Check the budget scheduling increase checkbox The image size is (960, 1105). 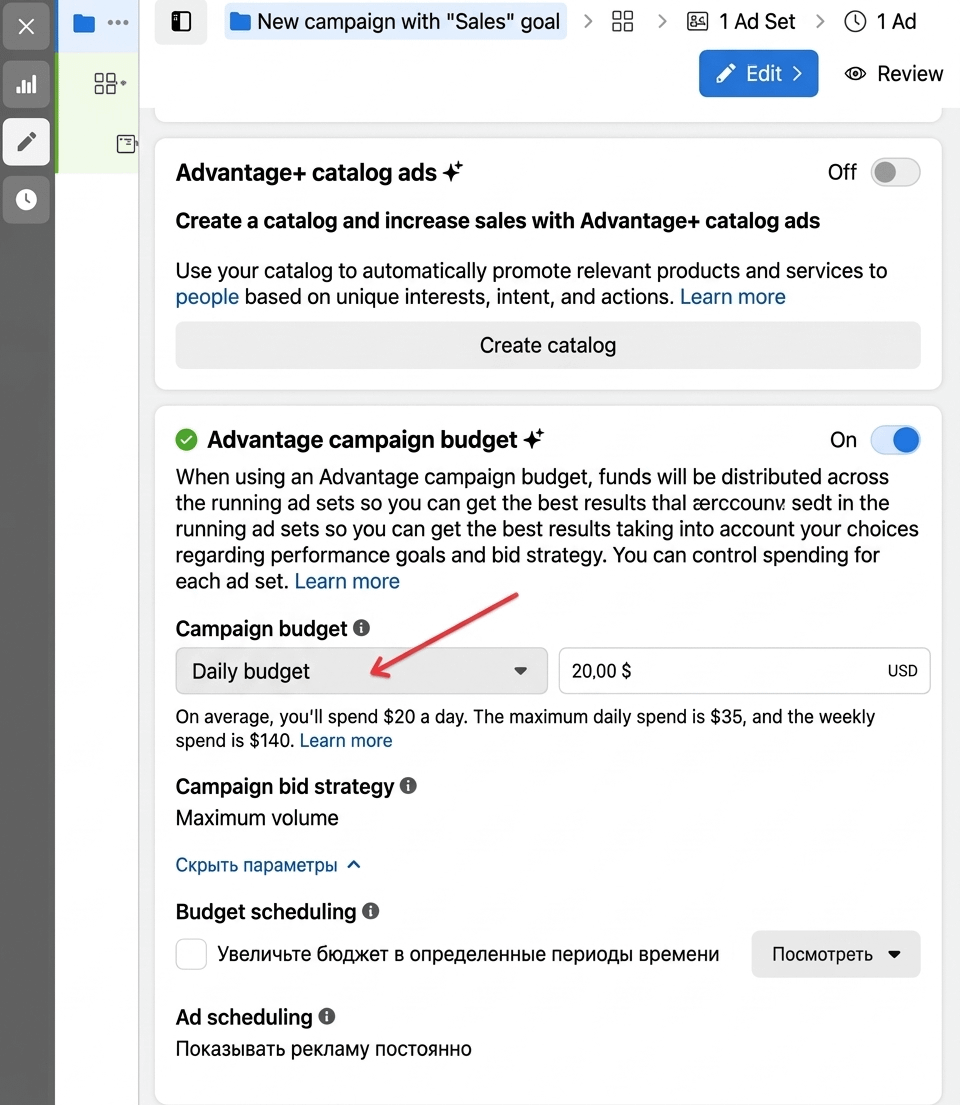191,954
